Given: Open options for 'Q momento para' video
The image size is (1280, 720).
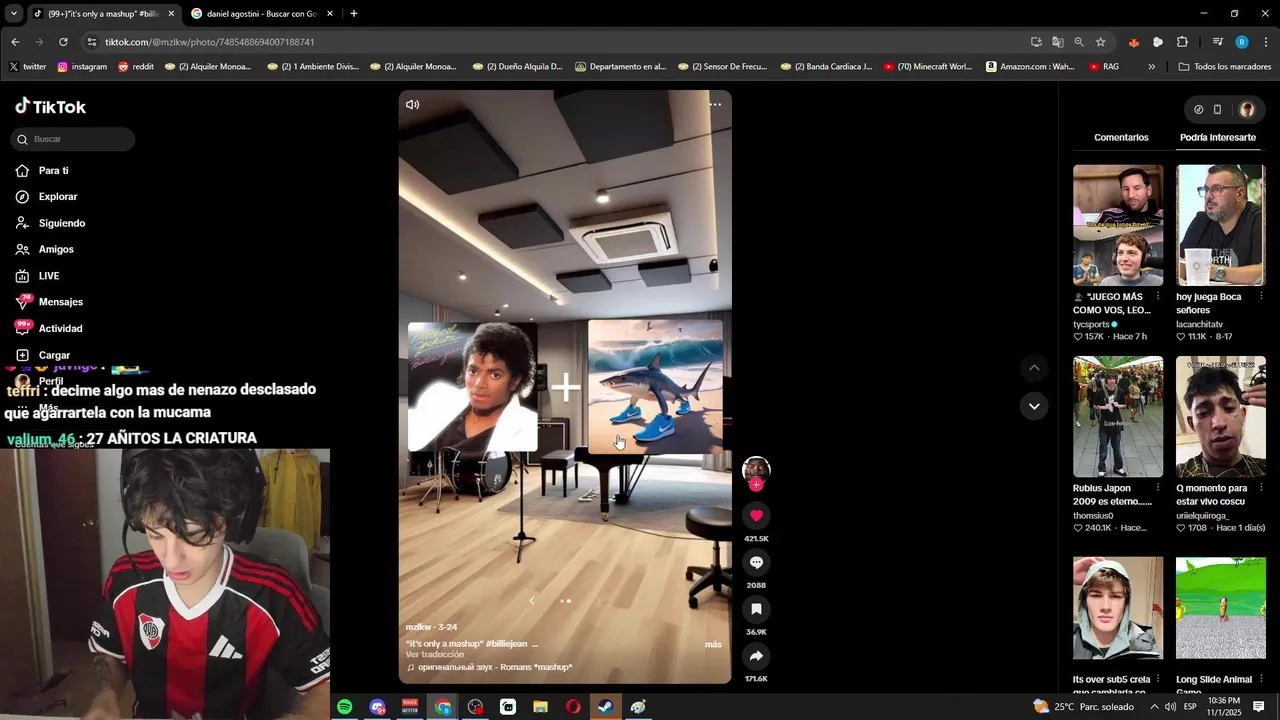Looking at the screenshot, I should pos(1260,488).
